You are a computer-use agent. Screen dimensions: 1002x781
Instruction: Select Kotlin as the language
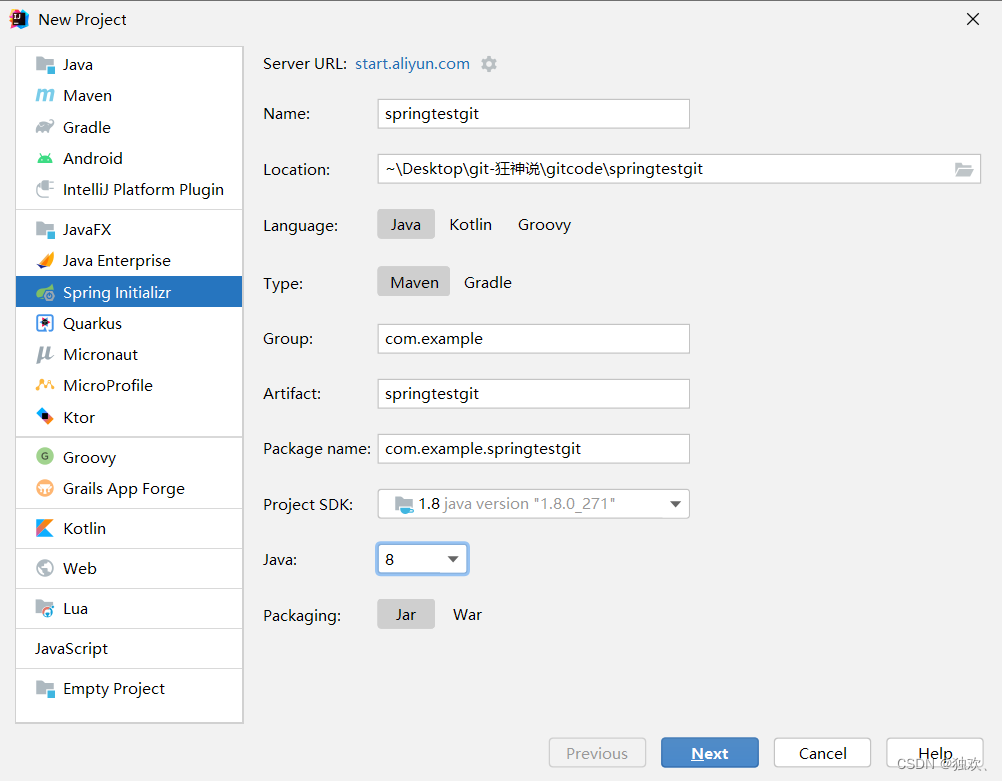[470, 224]
